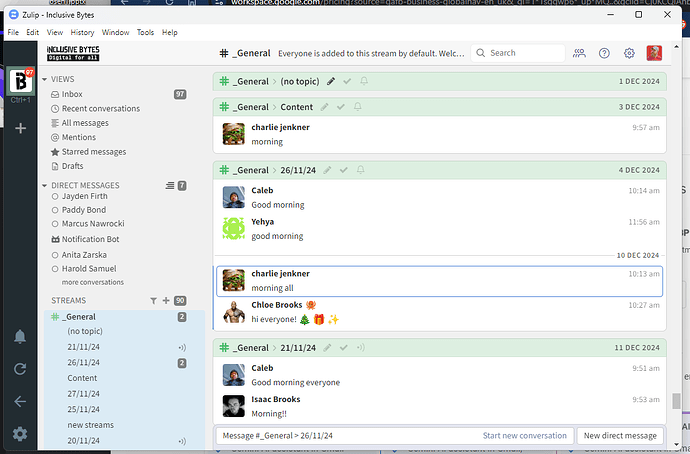This screenshot has width=690, height=454.
Task: Click Start new conversation link
Action: pyautogui.click(x=525, y=436)
